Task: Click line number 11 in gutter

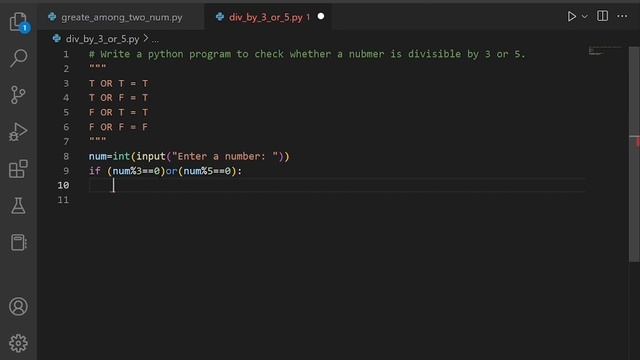Action: [x=63, y=200]
